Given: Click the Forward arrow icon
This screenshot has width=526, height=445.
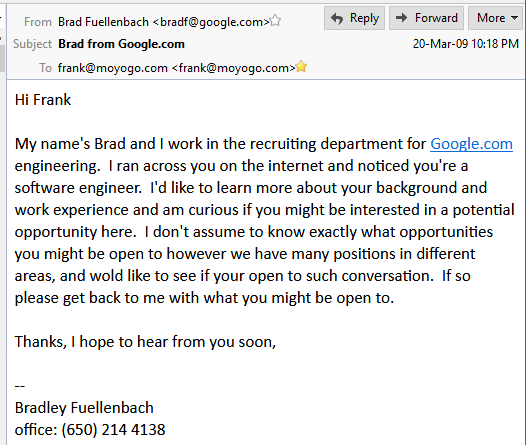Looking at the screenshot, I should (x=401, y=18).
